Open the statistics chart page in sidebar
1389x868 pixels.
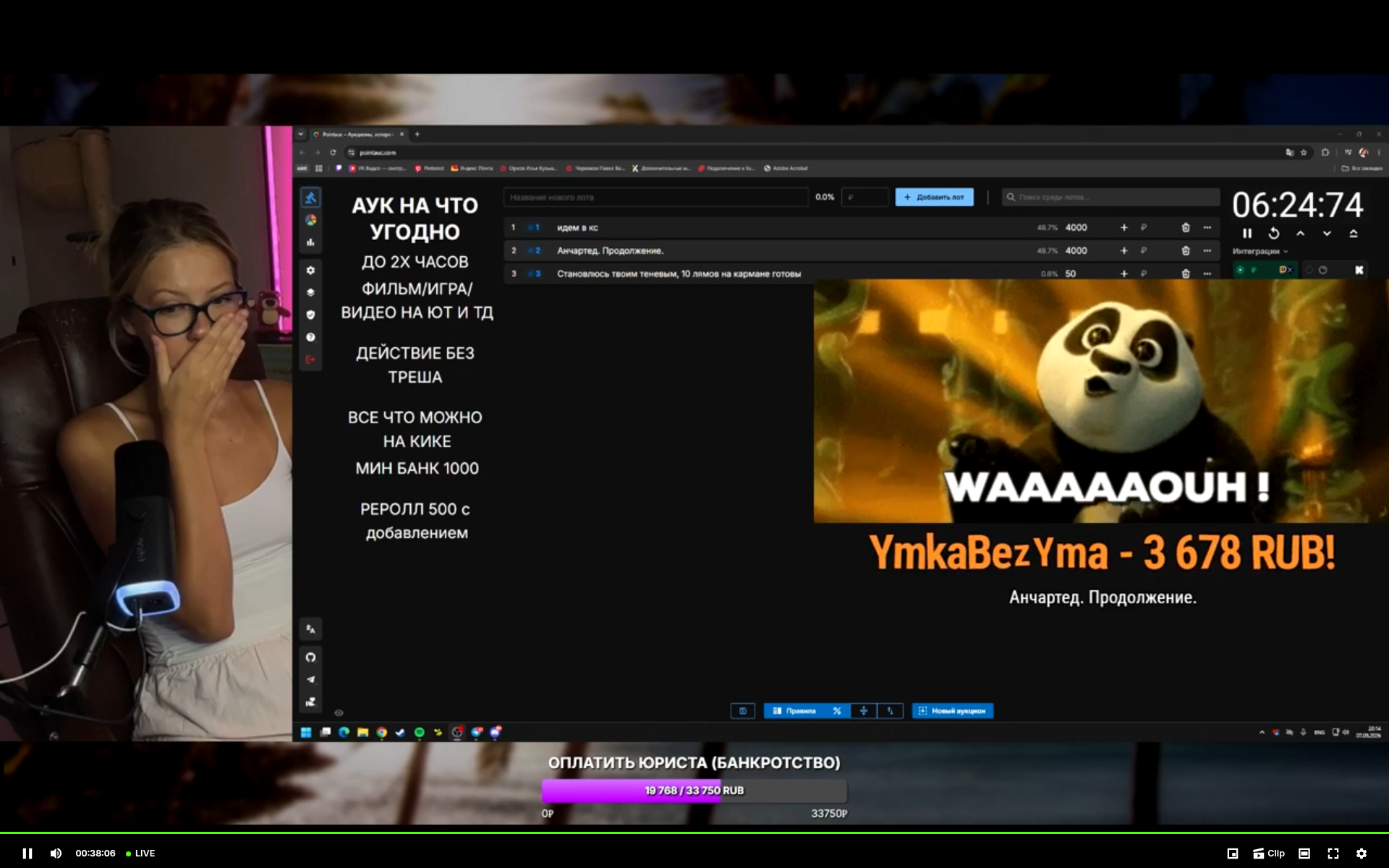coord(310,242)
